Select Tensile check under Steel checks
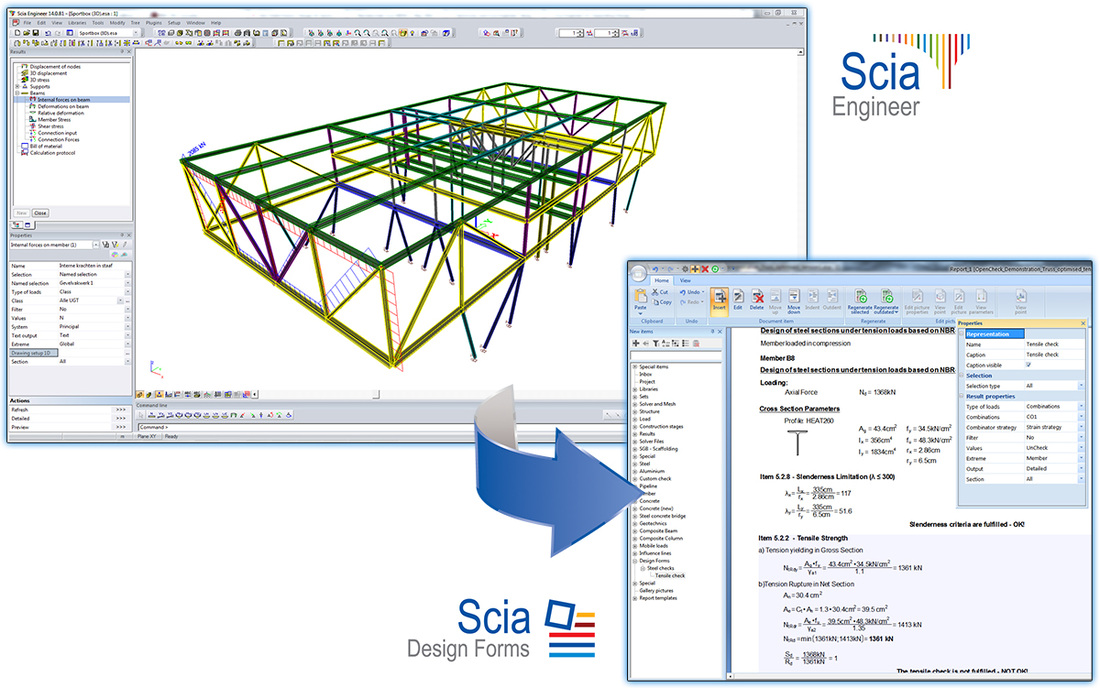Viewport: 1100px width, 688px height. coord(670,576)
